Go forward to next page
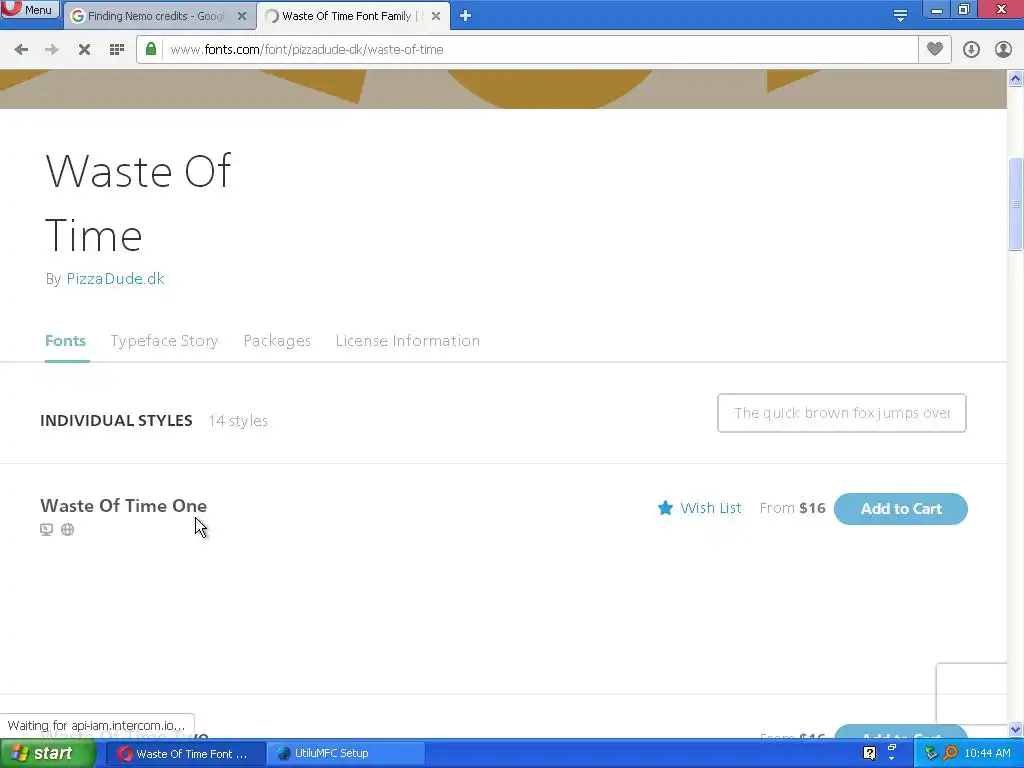 coord(52,50)
